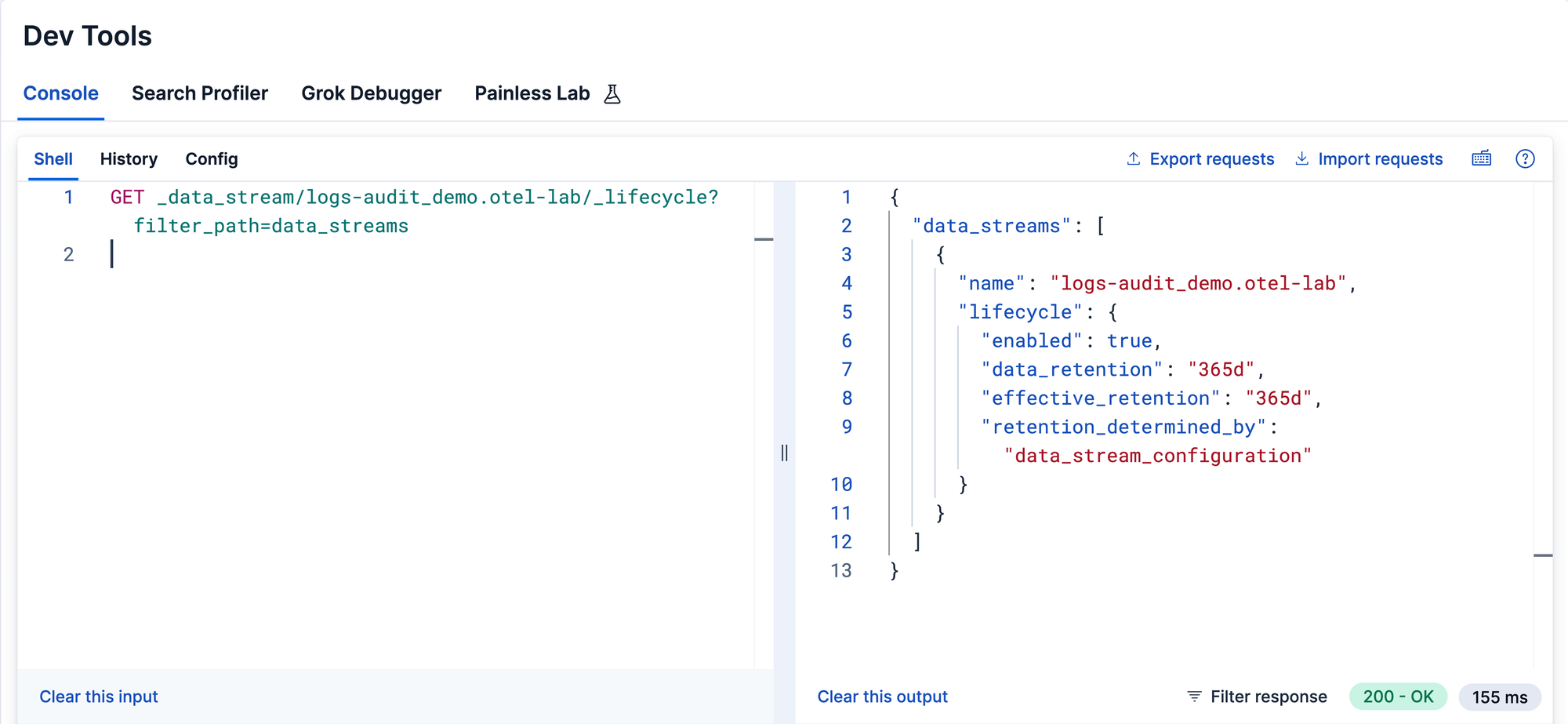
Task: Open the Painless Lab tab
Action: pyautogui.click(x=532, y=93)
